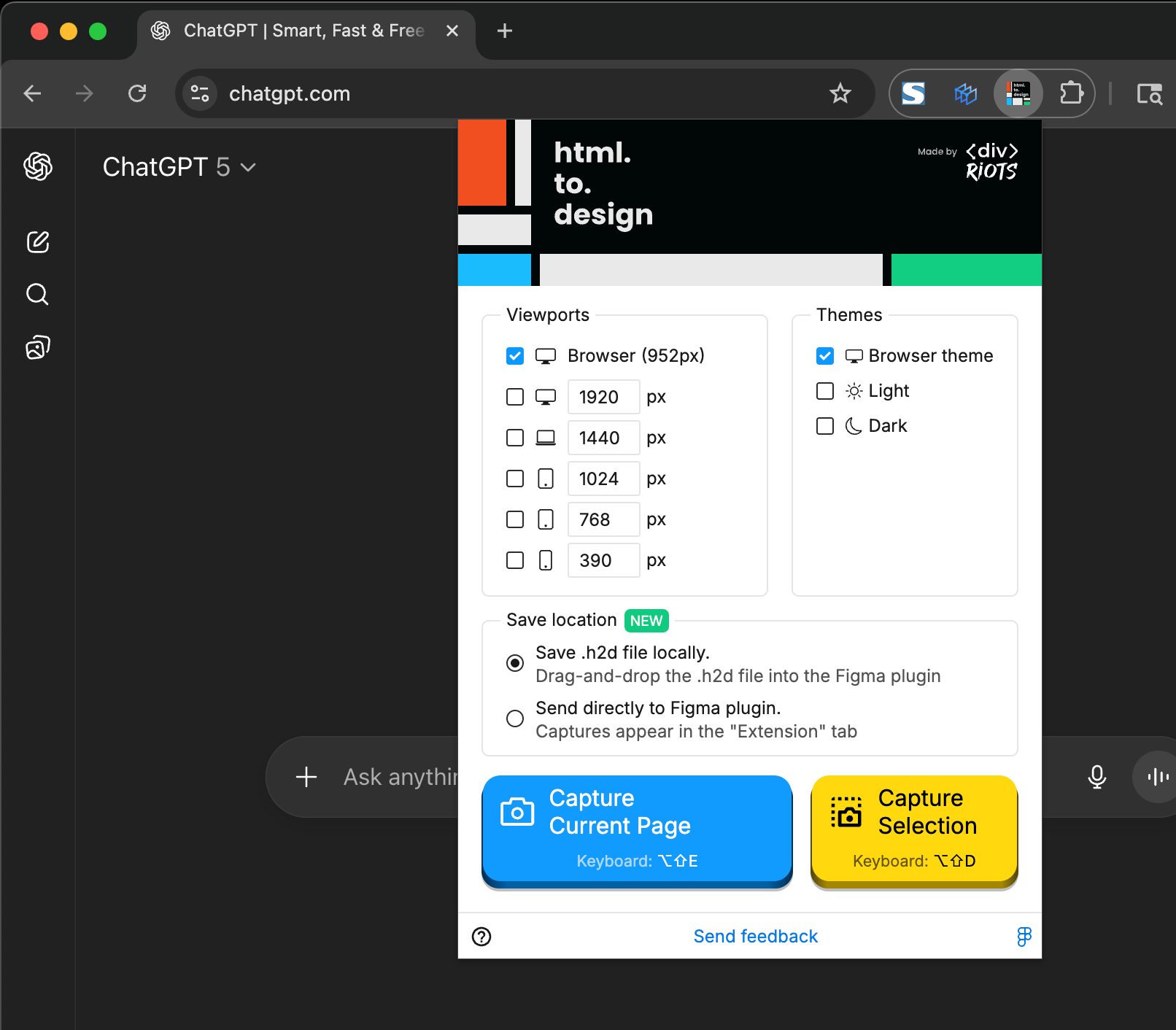This screenshot has height=1030, width=1176.
Task: Open the plus attachment menu in prompt
Action: click(x=306, y=777)
